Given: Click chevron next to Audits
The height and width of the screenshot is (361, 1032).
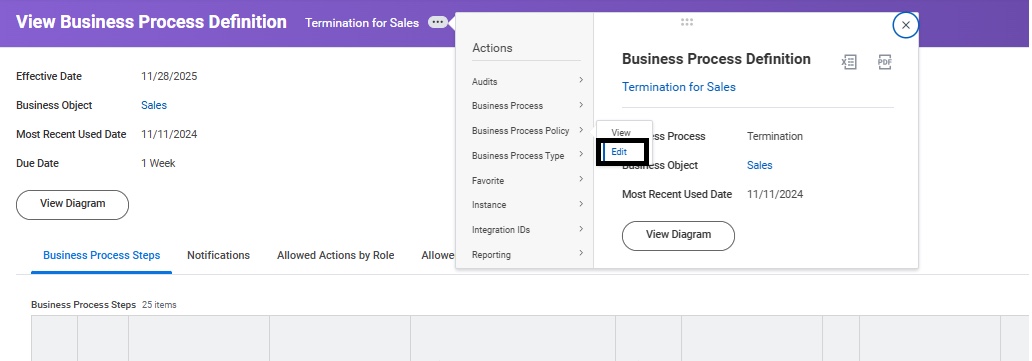Looking at the screenshot, I should (x=581, y=80).
